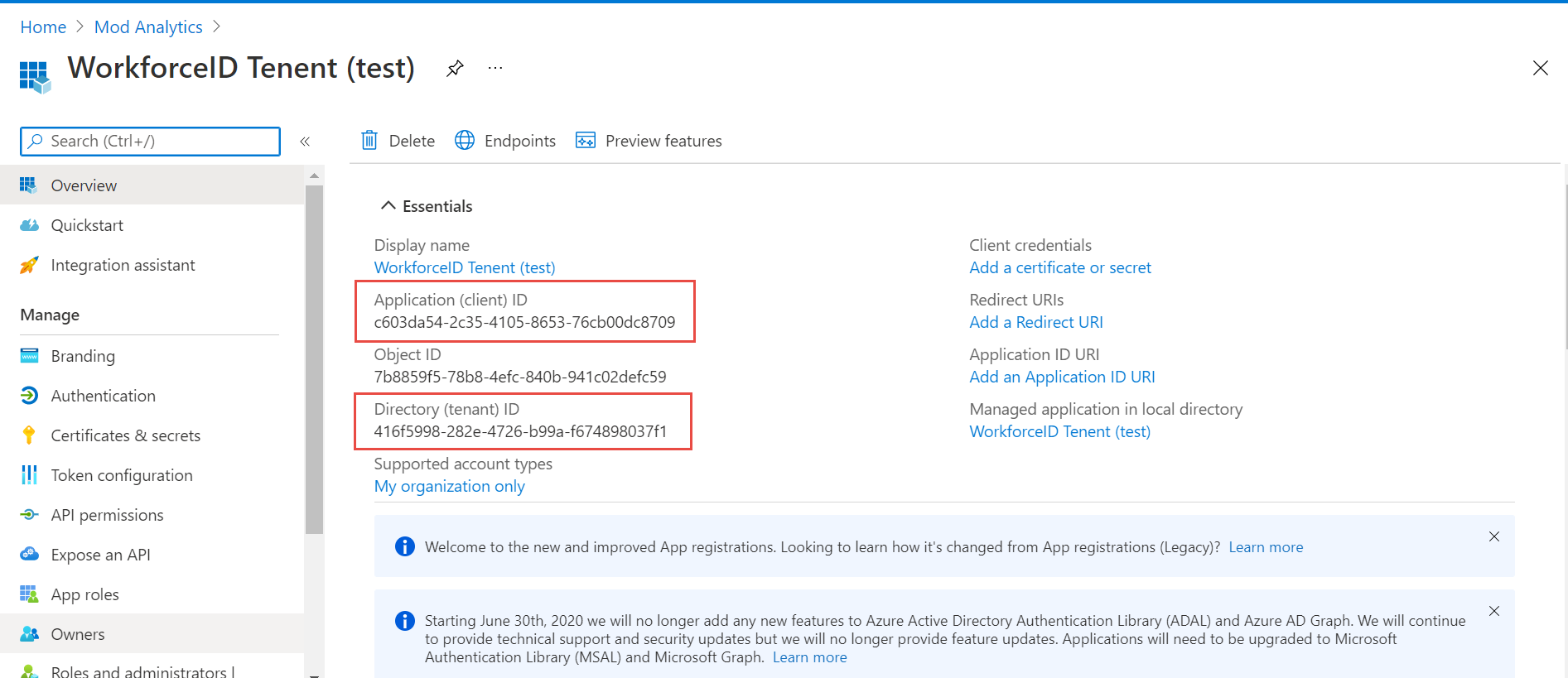The height and width of the screenshot is (678, 1568).
Task: Click Learn more in the ADAL notice
Action: click(x=810, y=657)
